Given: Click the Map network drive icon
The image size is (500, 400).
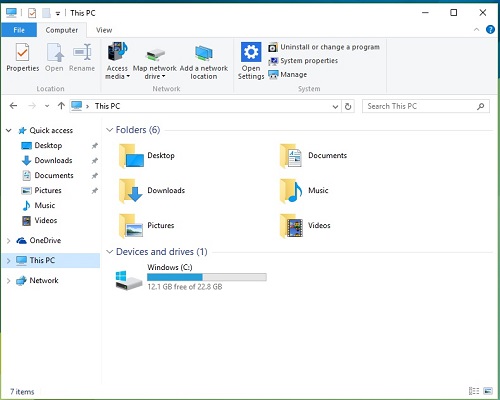Looking at the screenshot, I should coord(155,55).
